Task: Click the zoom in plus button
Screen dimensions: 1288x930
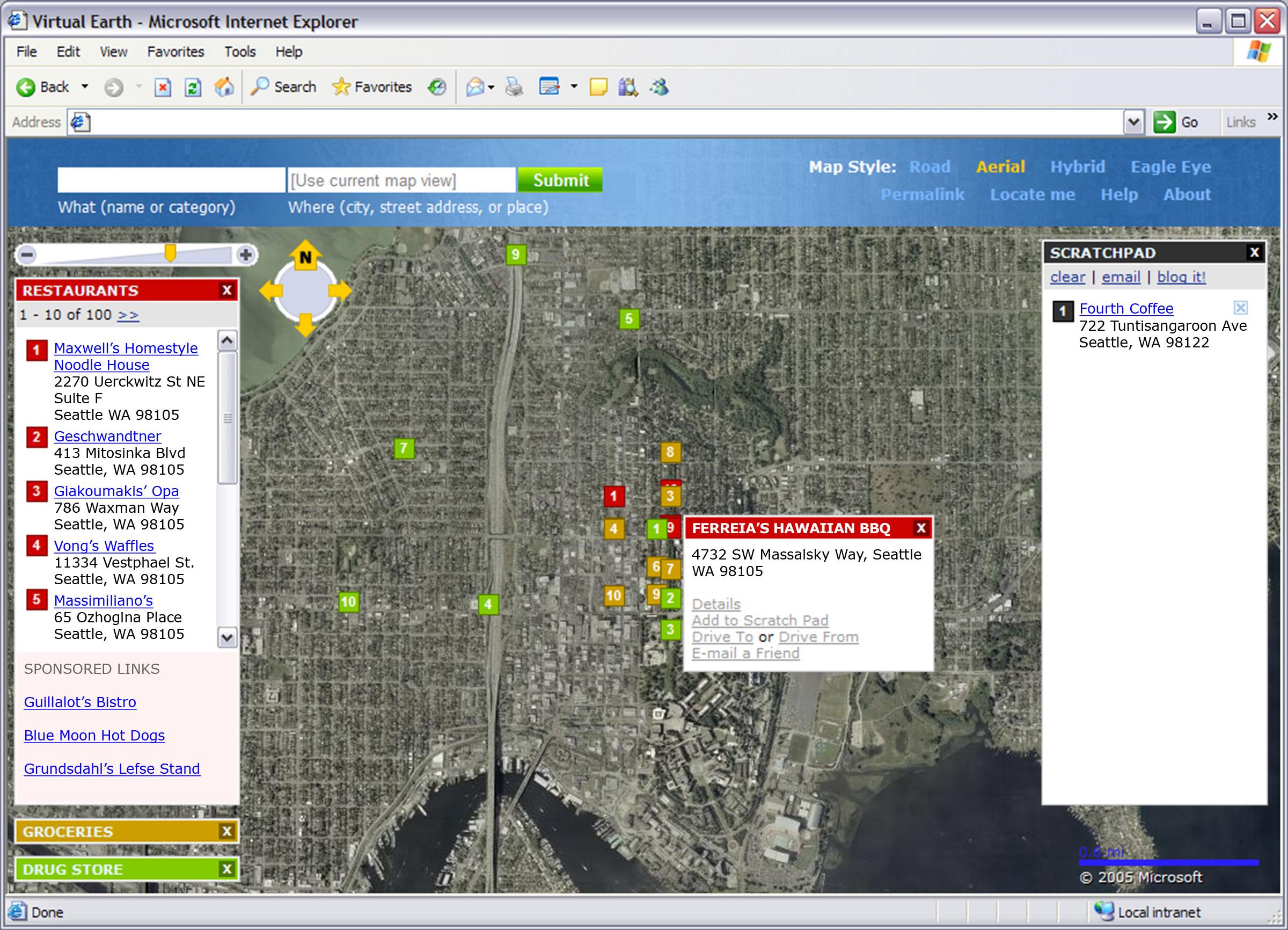Action: click(245, 255)
